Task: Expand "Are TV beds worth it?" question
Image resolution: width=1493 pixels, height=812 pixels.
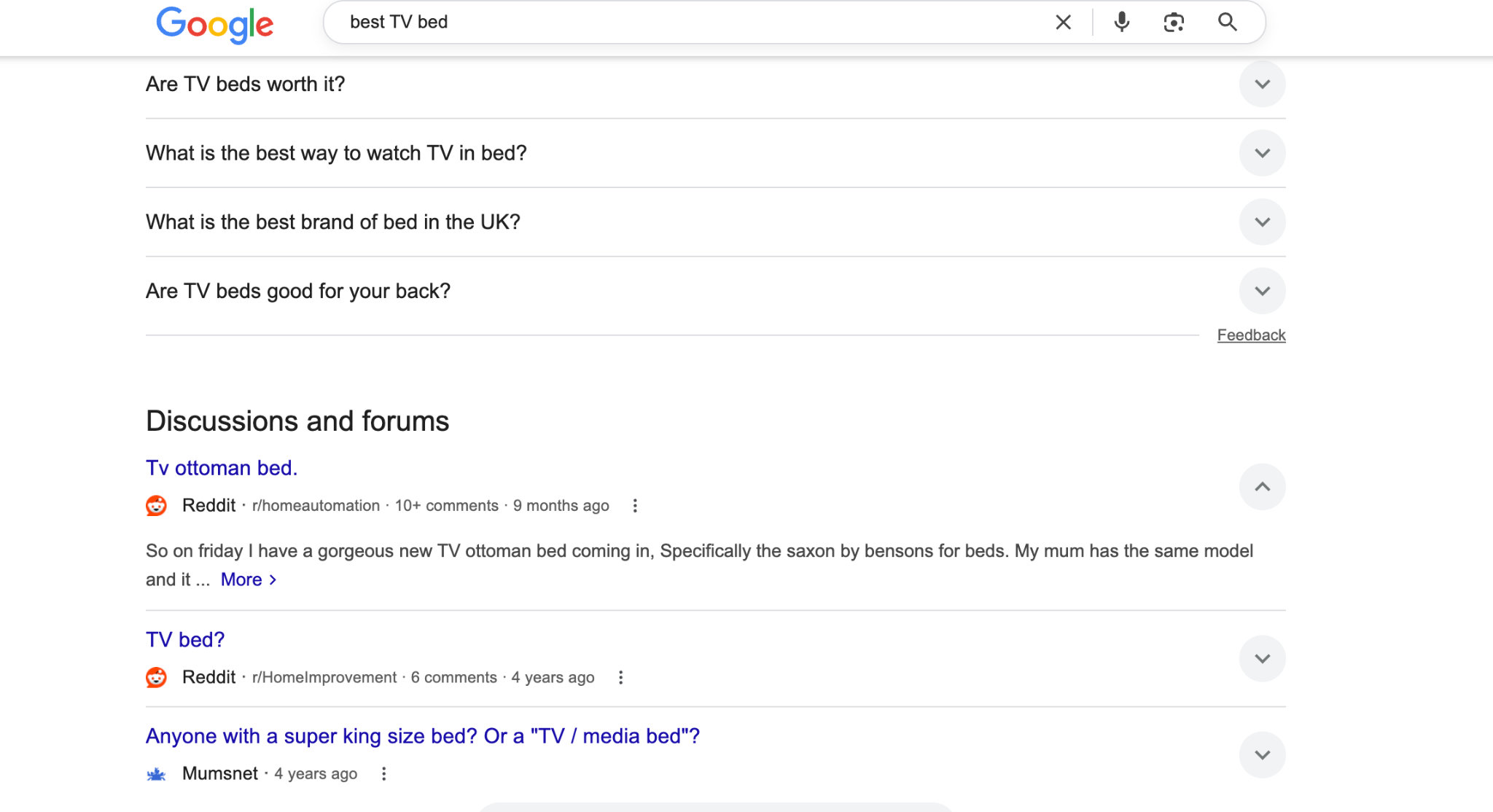Action: [x=1262, y=85]
